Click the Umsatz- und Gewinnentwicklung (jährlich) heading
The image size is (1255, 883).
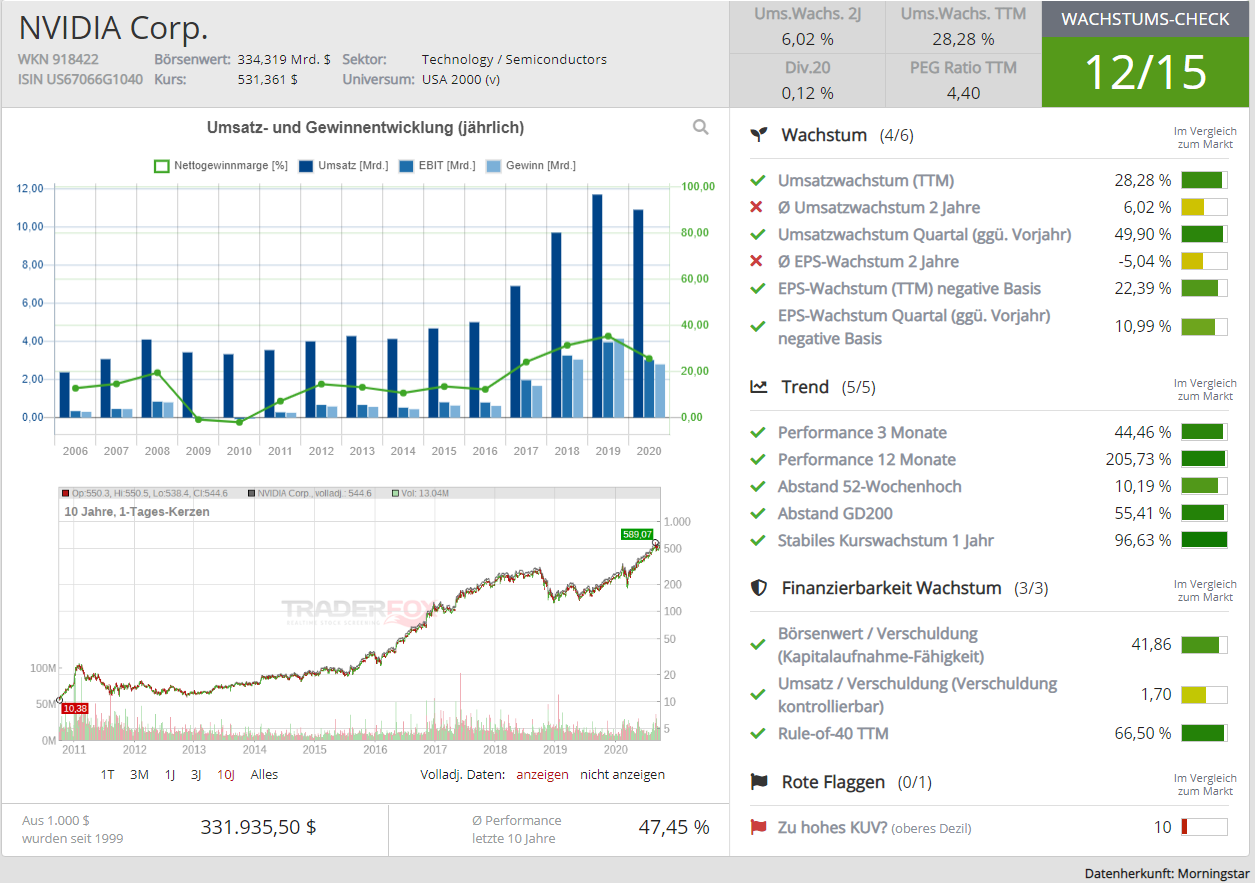[365, 127]
